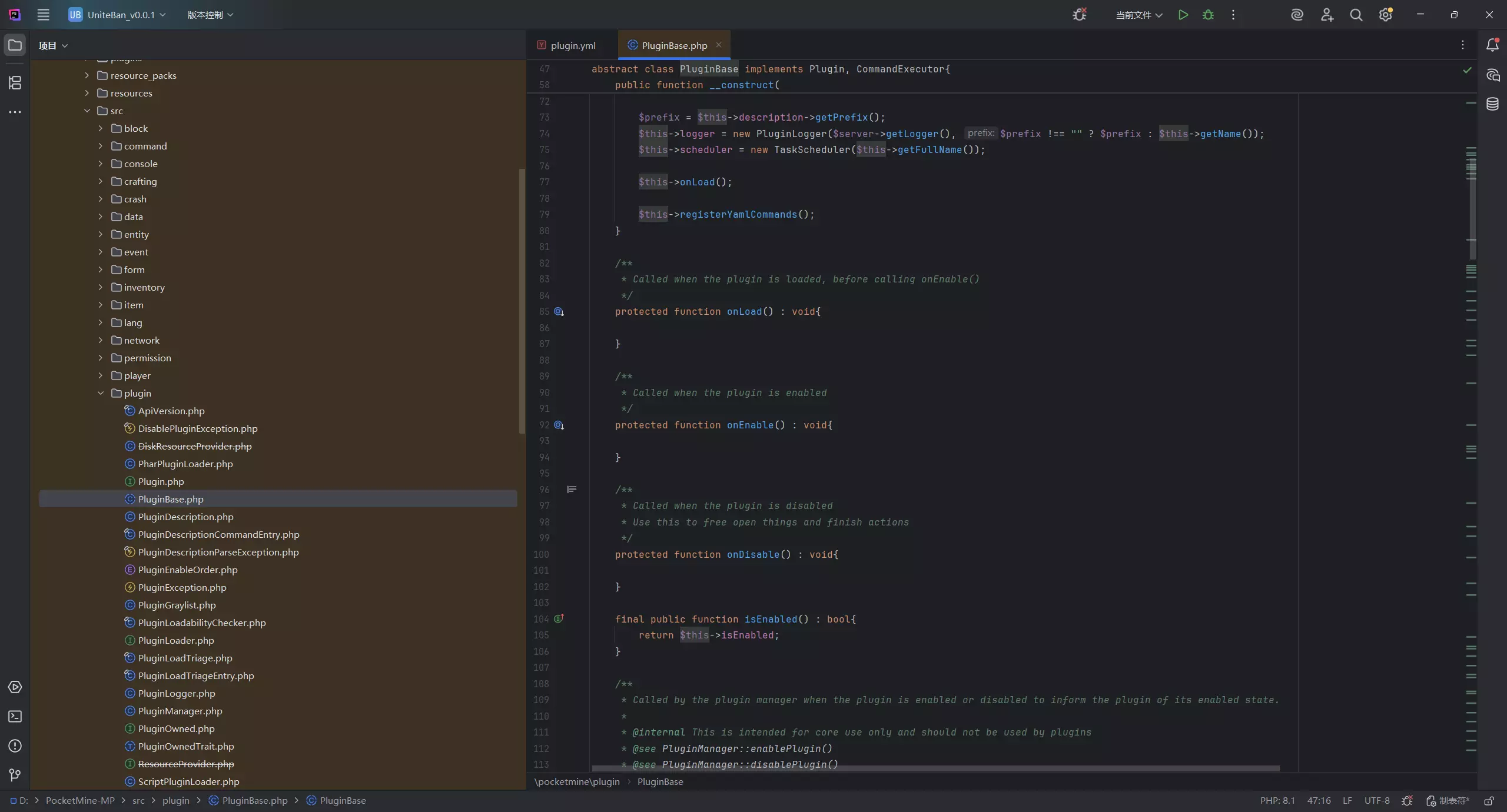Screen dimensions: 1507x812
Task: Click the isEnabled implements gutter marker
Action: point(559,618)
